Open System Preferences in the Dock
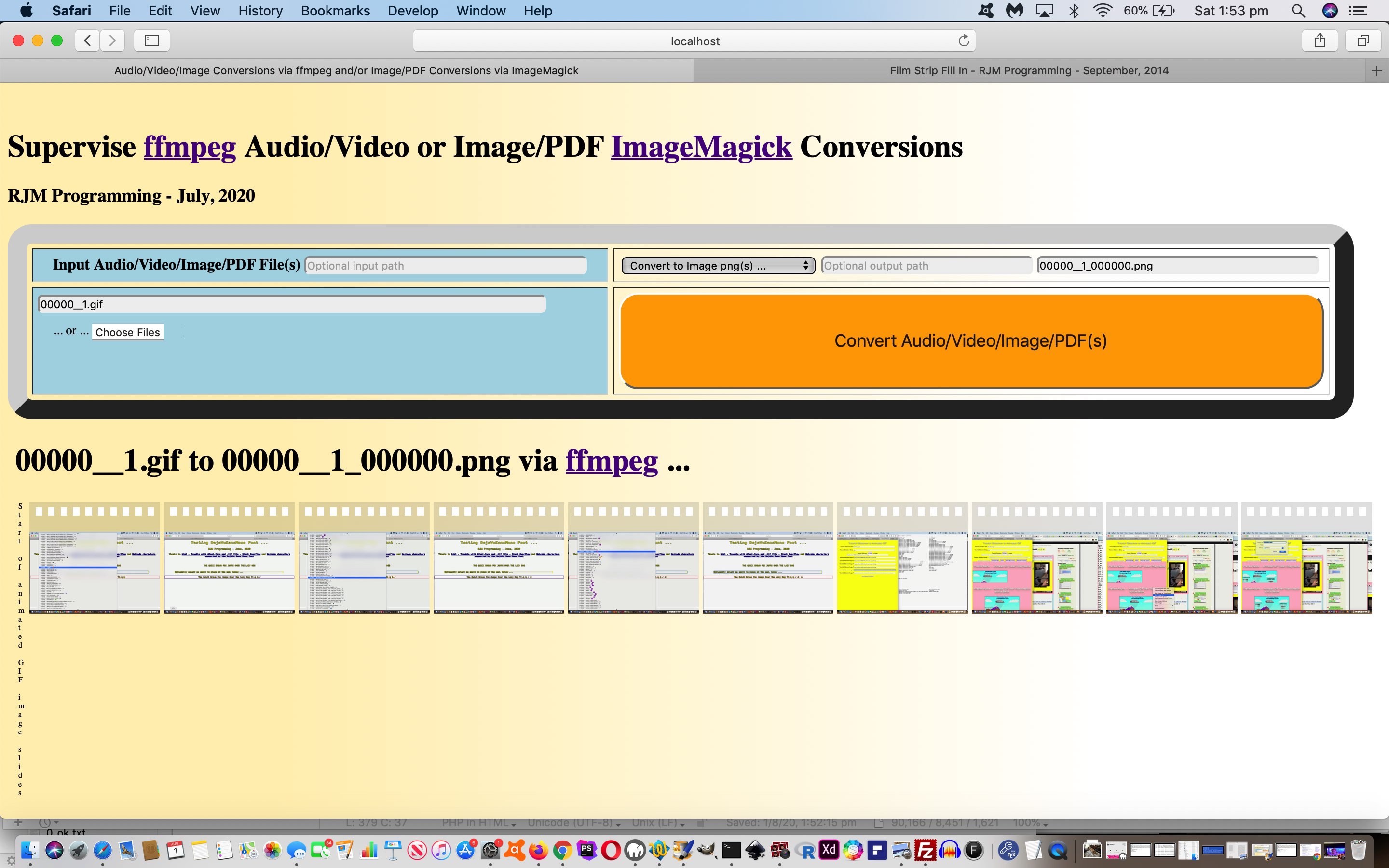Screen dimensions: 1389x868 [490, 850]
